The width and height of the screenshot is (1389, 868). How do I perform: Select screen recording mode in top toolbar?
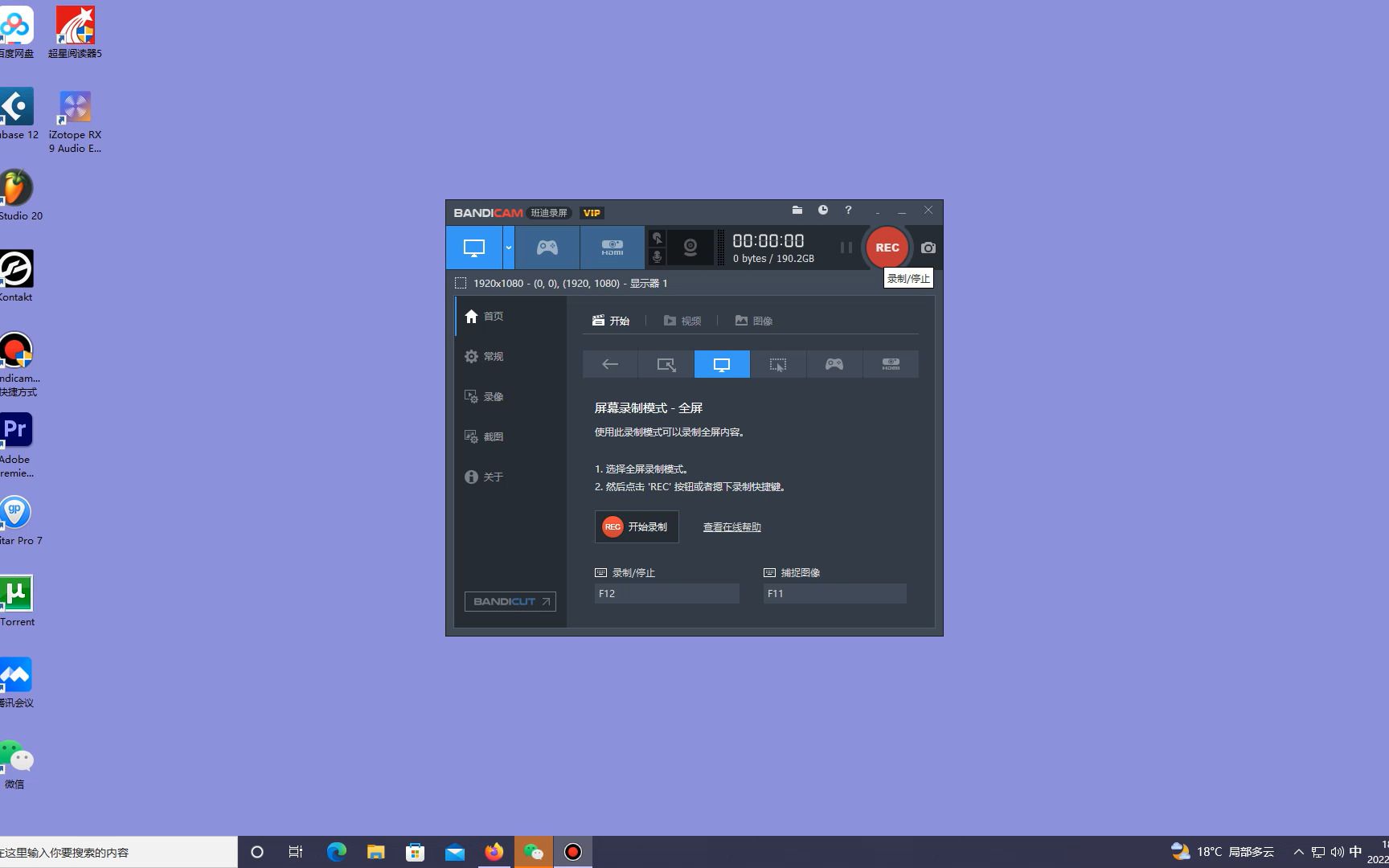[x=474, y=248]
